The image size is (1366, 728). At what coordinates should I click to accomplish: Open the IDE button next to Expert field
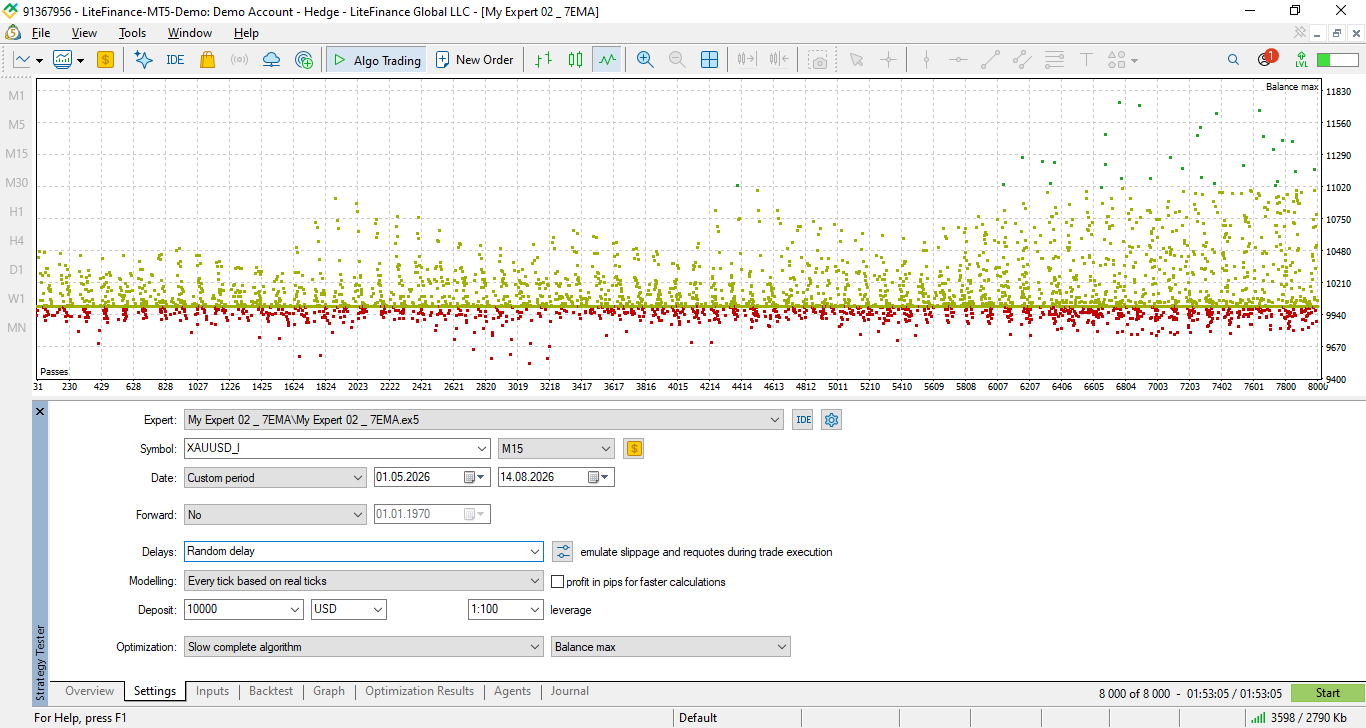803,420
